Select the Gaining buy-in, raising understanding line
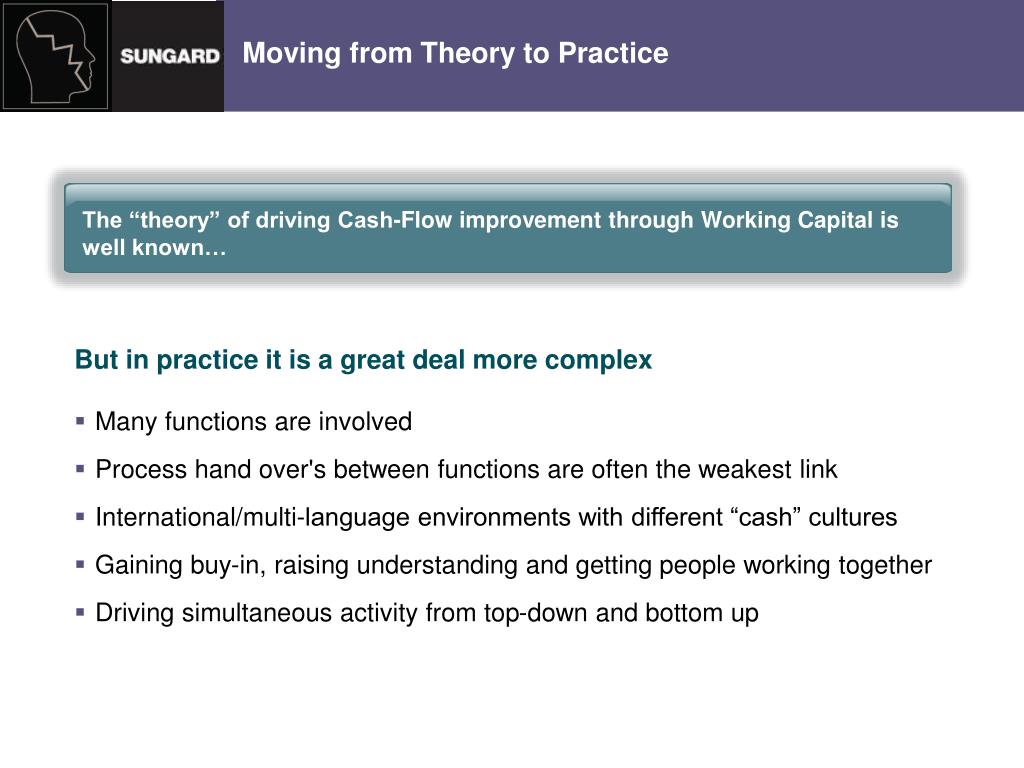The image size is (1024, 768). tap(513, 566)
